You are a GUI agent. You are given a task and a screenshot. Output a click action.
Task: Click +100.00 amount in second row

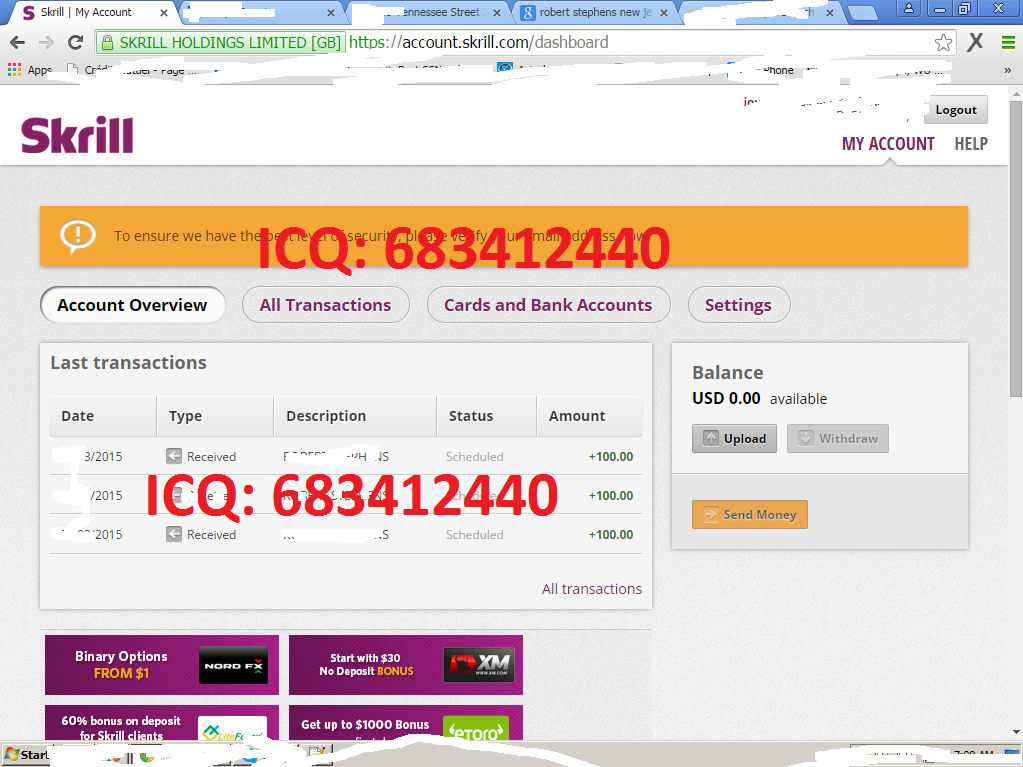pos(611,496)
